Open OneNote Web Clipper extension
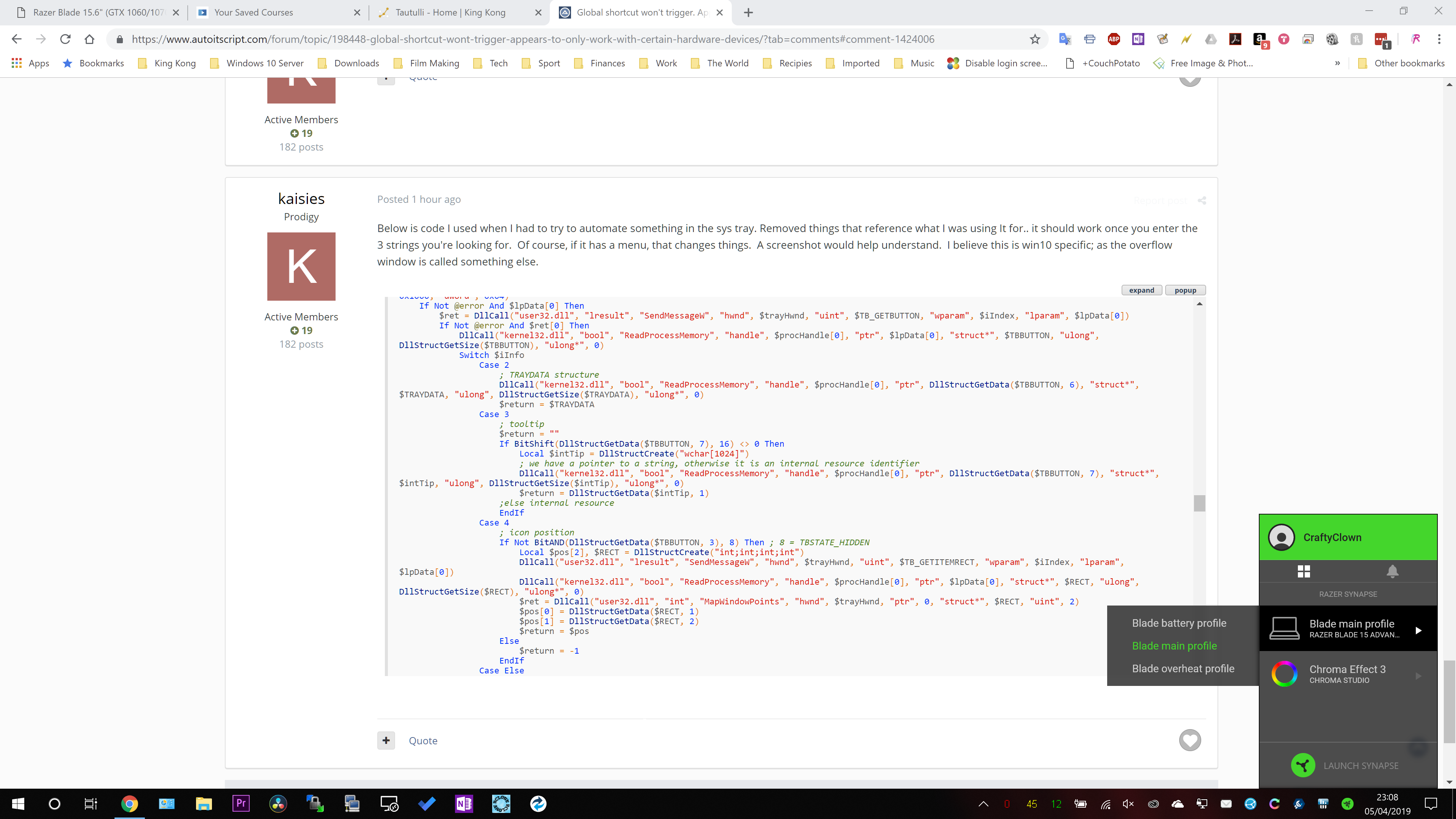The image size is (1456, 819). 1138,39
